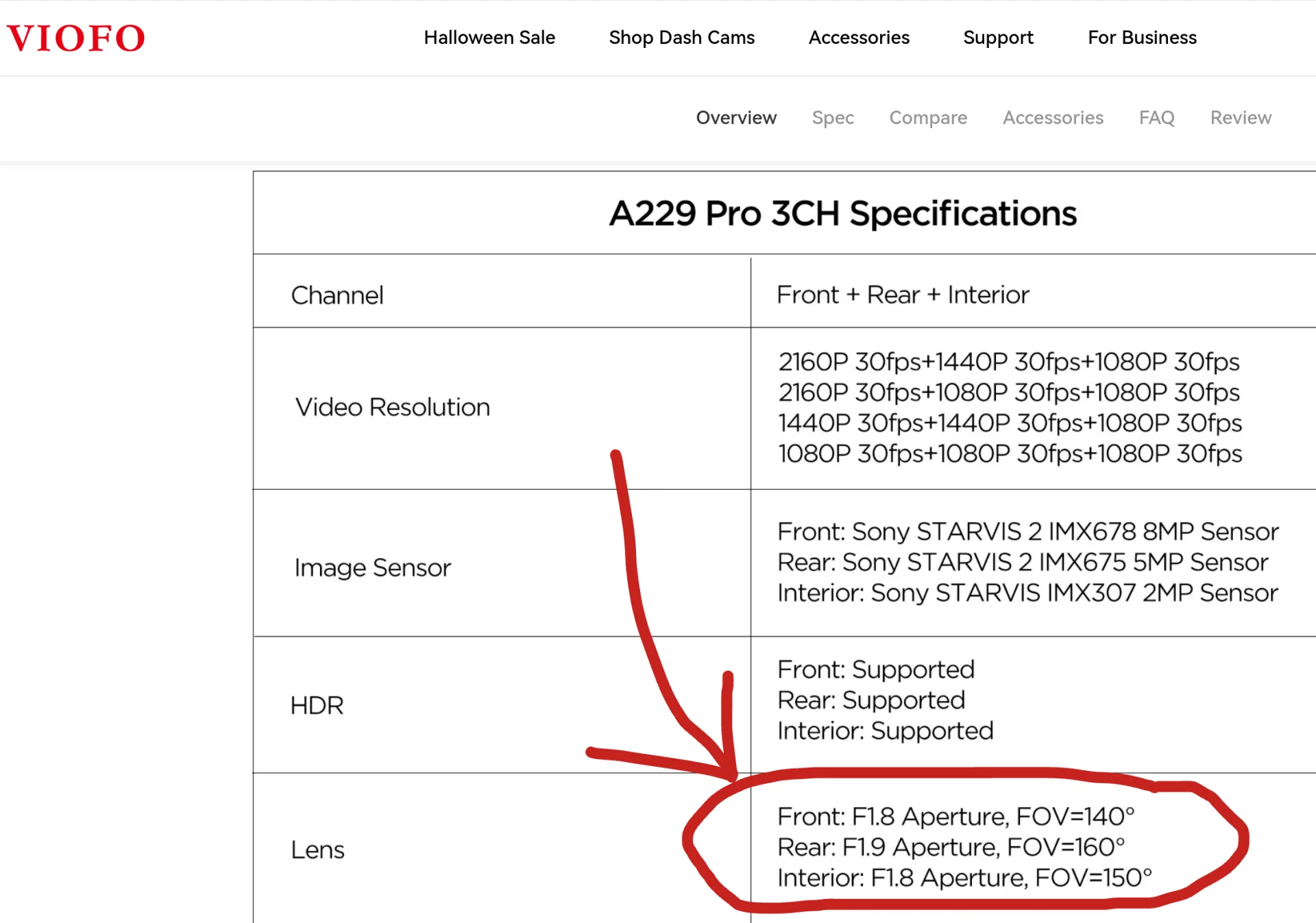Switch to the Spec tab
Image resolution: width=1316 pixels, height=923 pixels.
(x=833, y=118)
